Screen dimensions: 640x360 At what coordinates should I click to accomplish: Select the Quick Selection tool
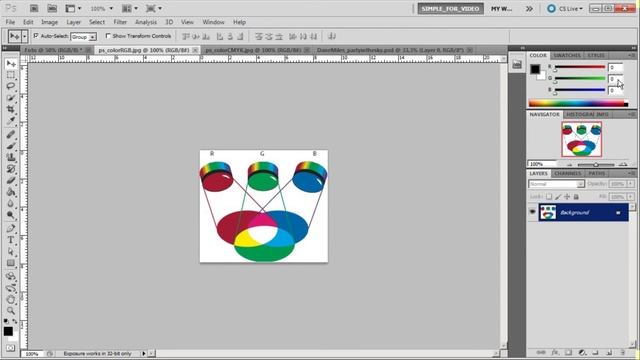[x=11, y=98]
